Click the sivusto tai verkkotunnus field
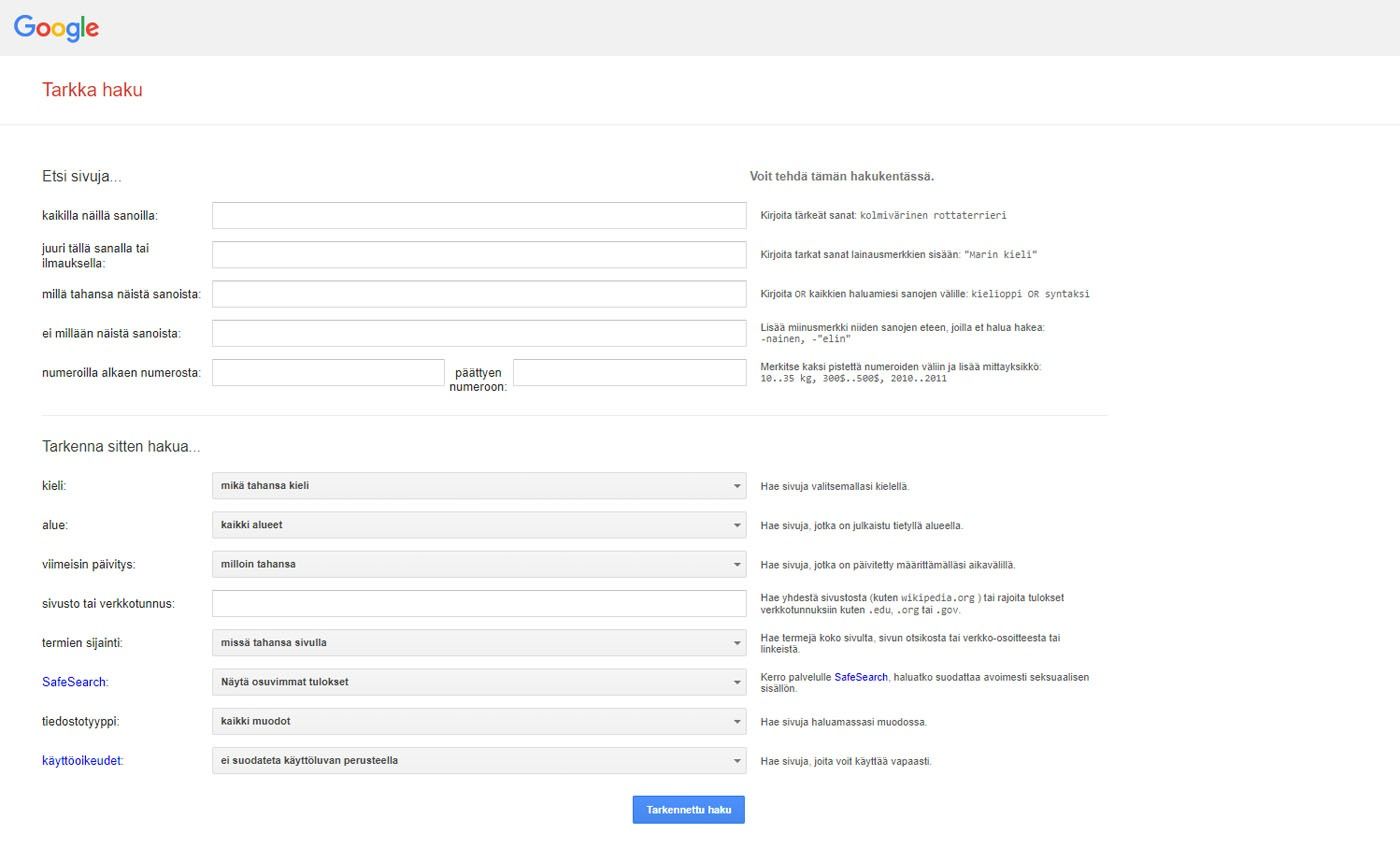Screen dimensions: 1400x848 (x=478, y=603)
